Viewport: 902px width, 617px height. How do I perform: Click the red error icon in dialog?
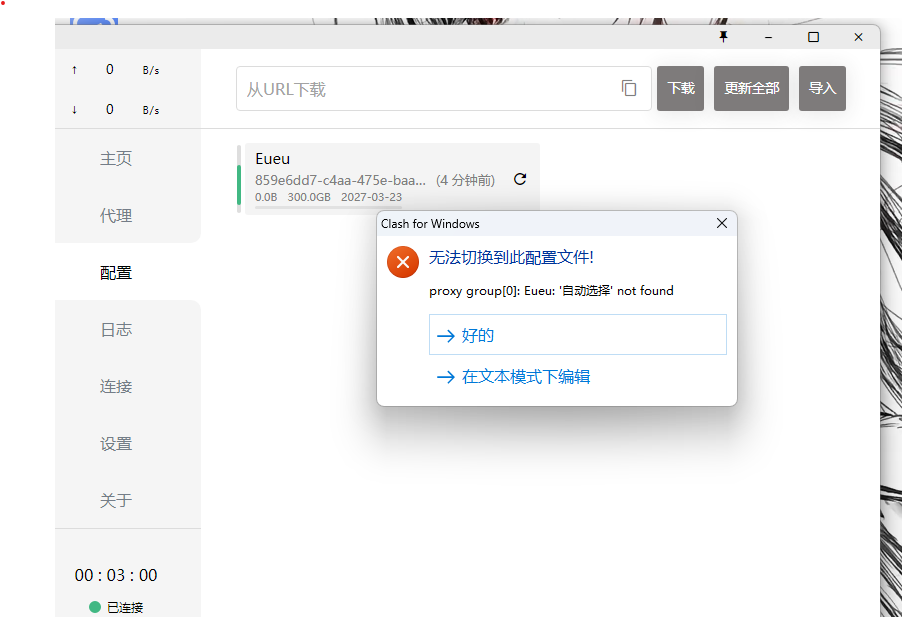click(x=402, y=262)
